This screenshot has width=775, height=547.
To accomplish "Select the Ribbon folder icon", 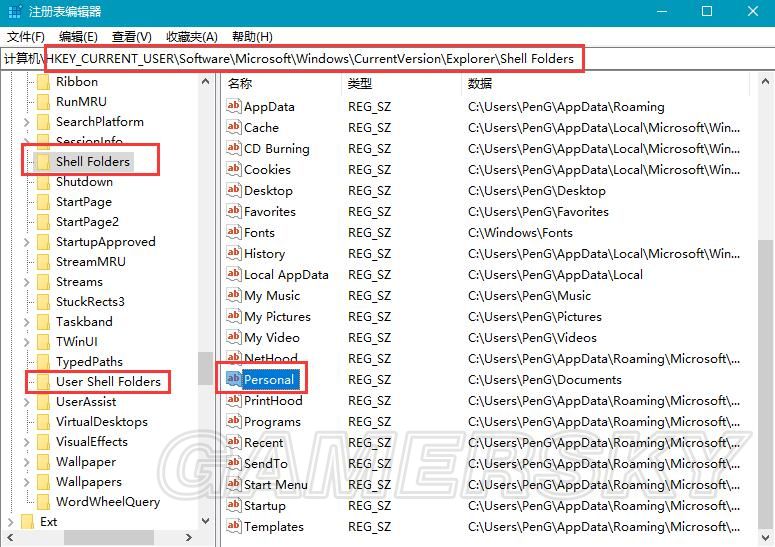I will coord(43,82).
